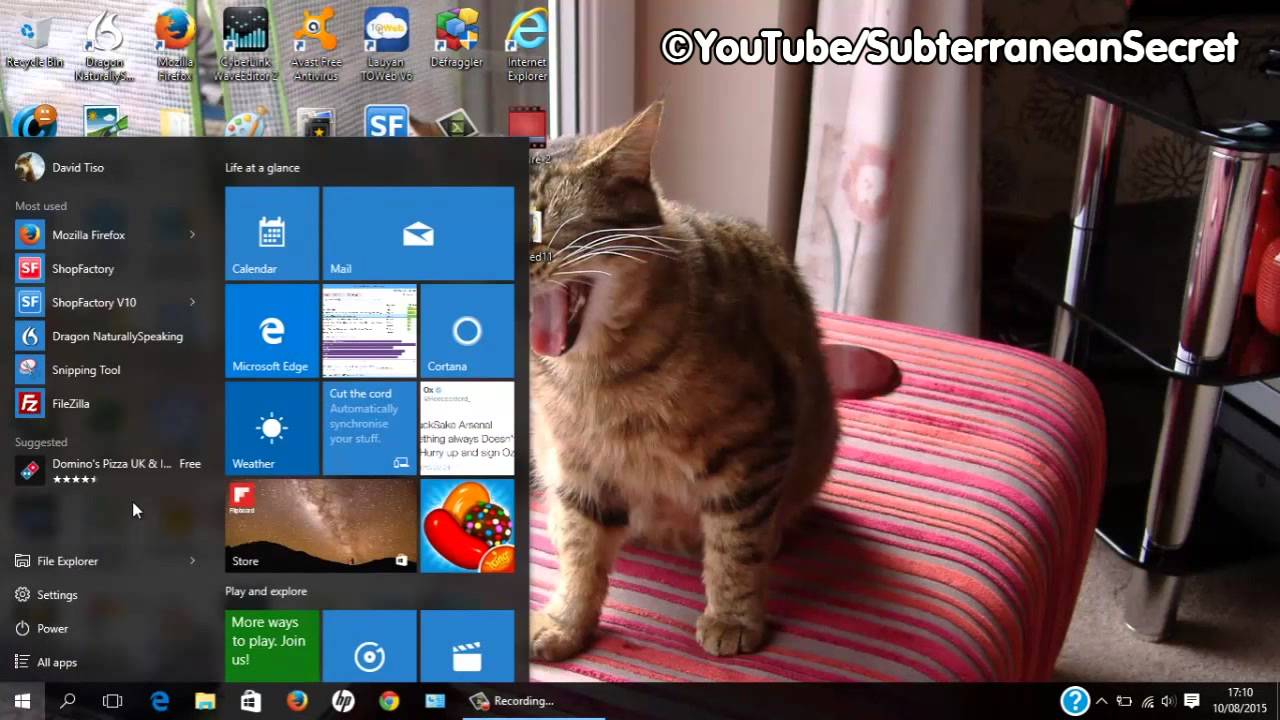Open volume speaker tray icon

[1168, 701]
